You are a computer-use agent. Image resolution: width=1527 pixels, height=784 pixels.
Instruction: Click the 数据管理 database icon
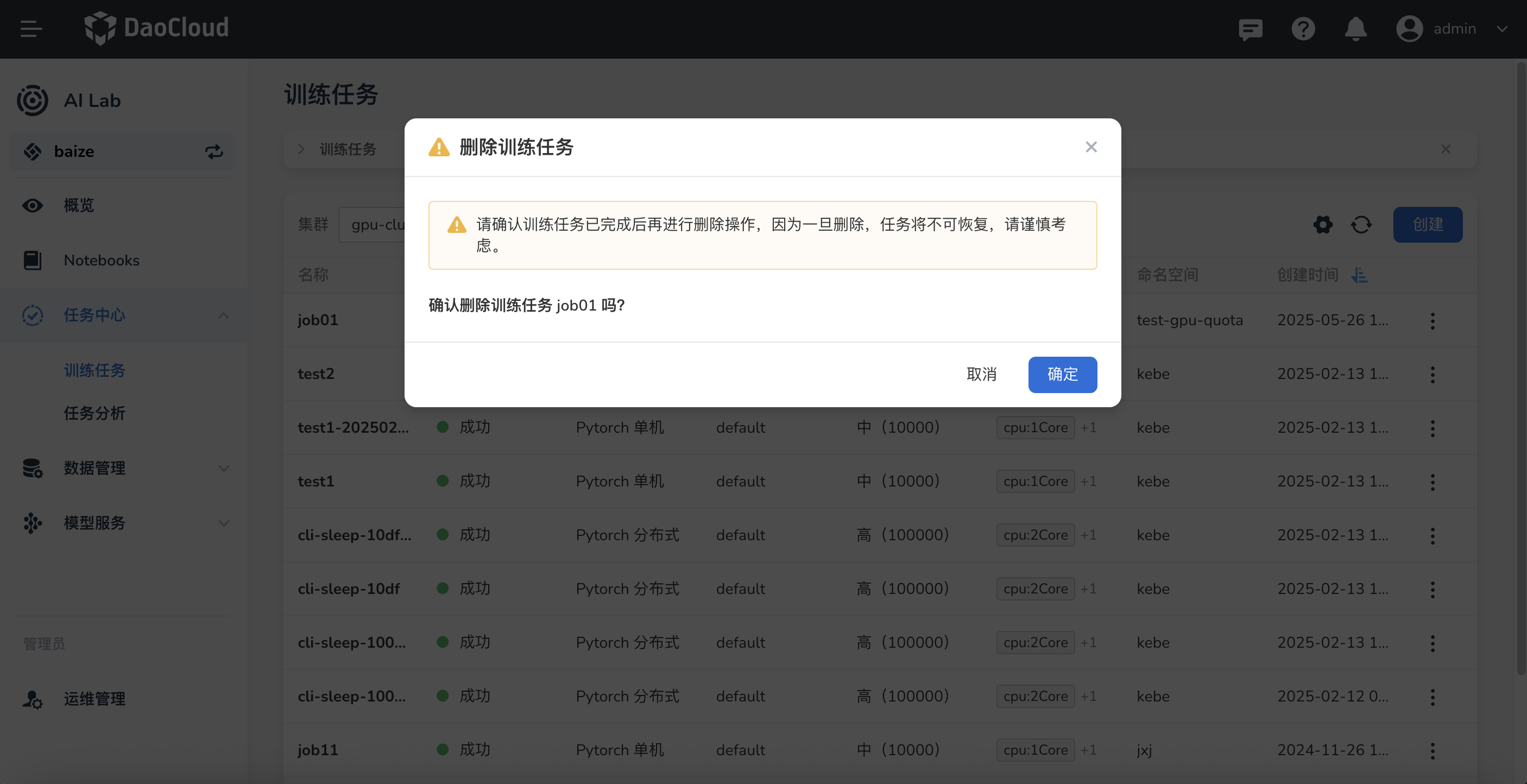coord(32,468)
